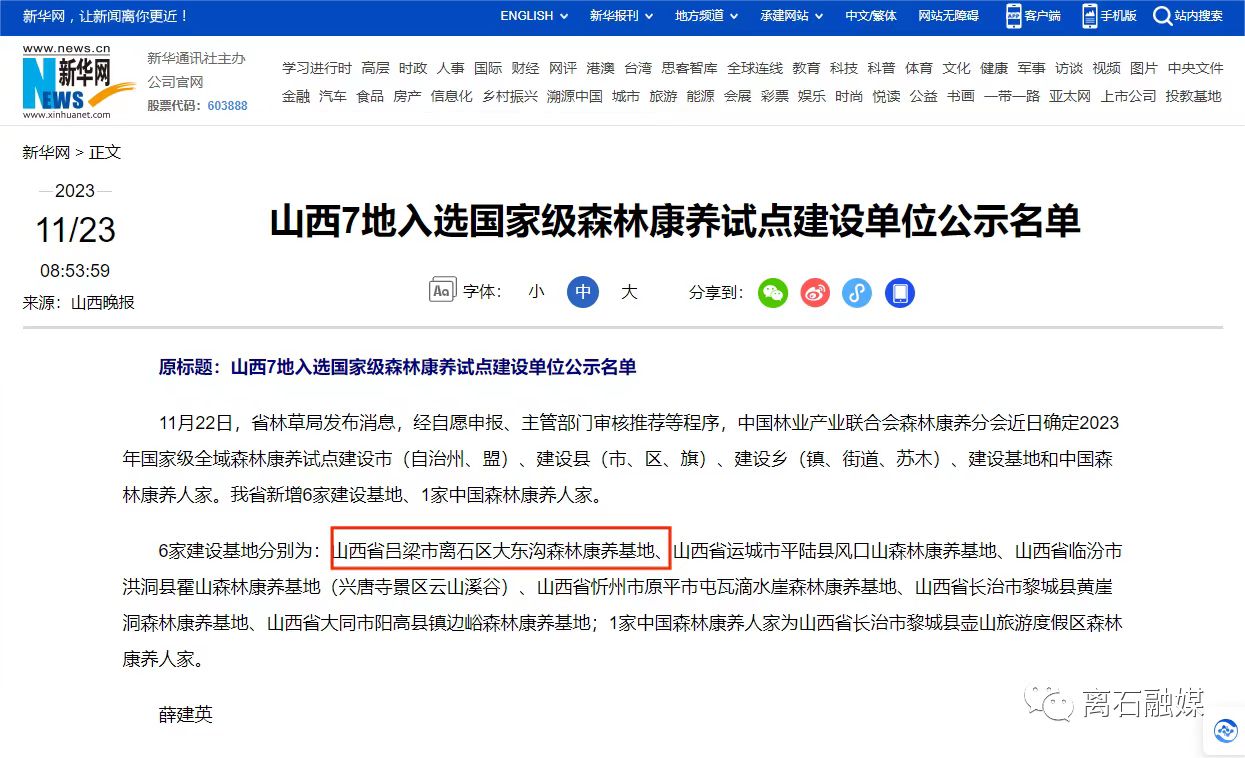Image resolution: width=1245 pixels, height=758 pixels.
Task: Open the 新华报刊 dropdown menu
Action: (621, 16)
